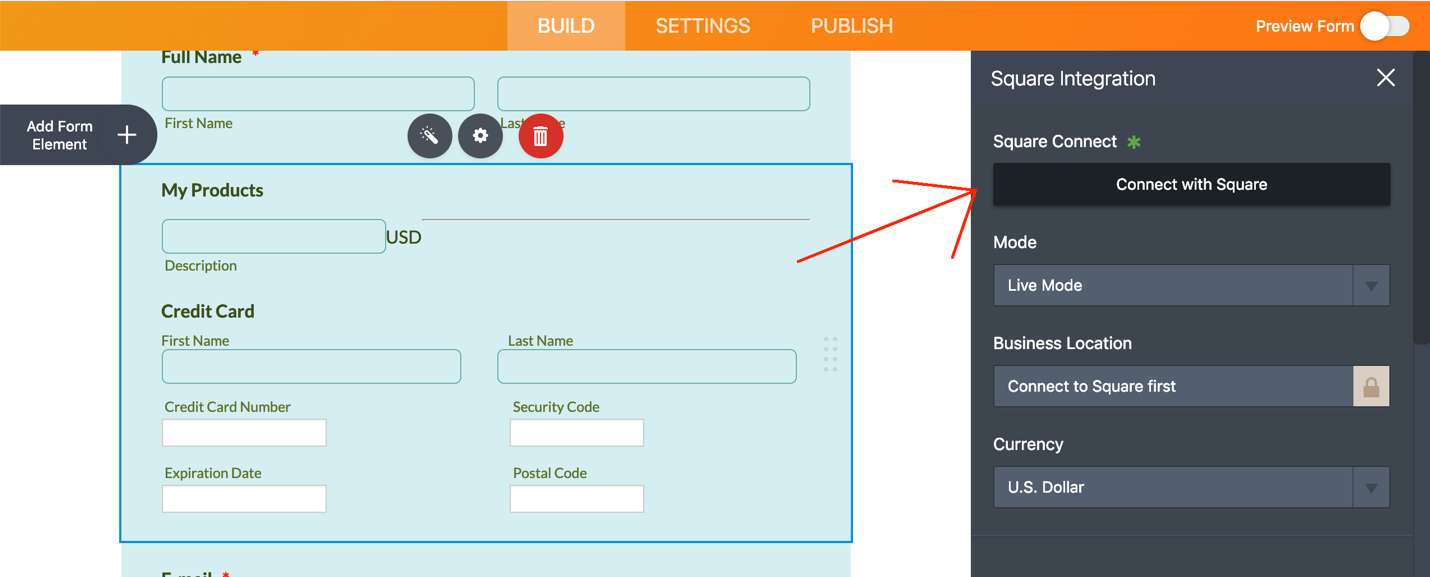Open the Currency dropdown showing U.S. Dollar

(1191, 487)
